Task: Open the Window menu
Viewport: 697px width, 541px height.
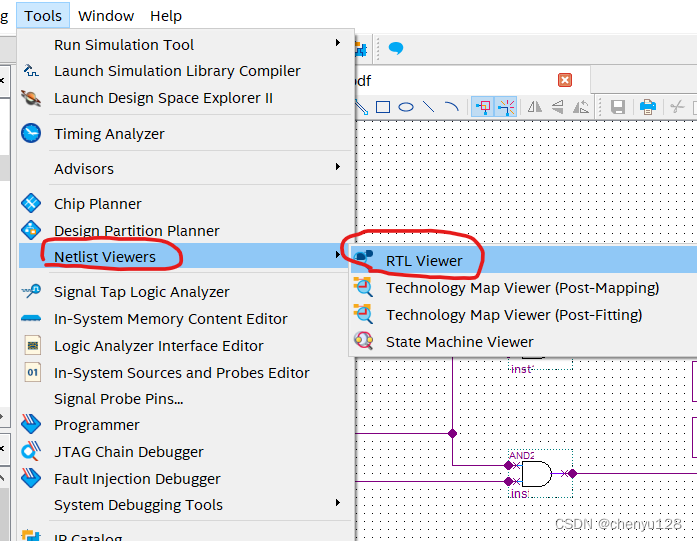Action: click(106, 16)
